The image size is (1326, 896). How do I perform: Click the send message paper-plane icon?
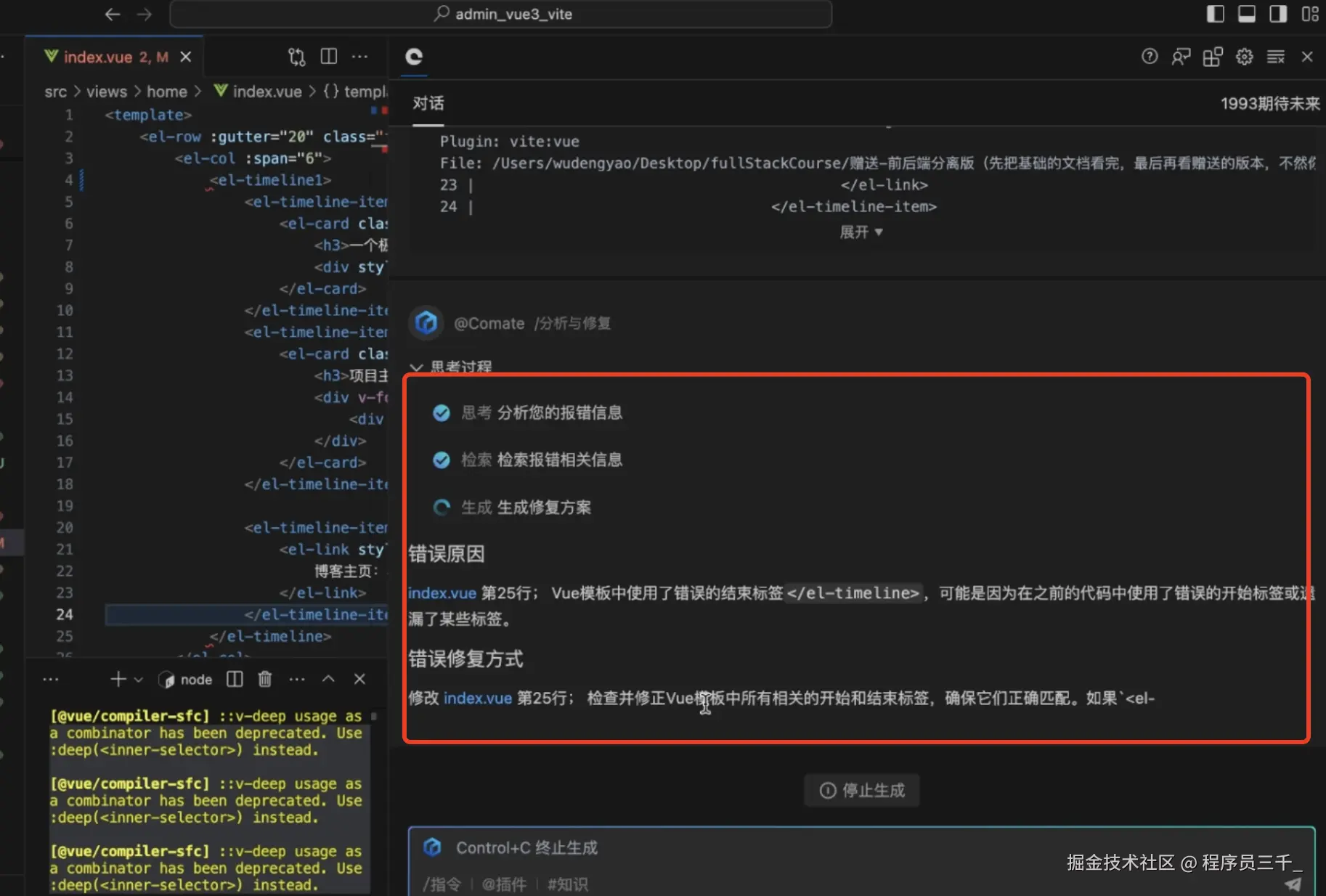1293,884
